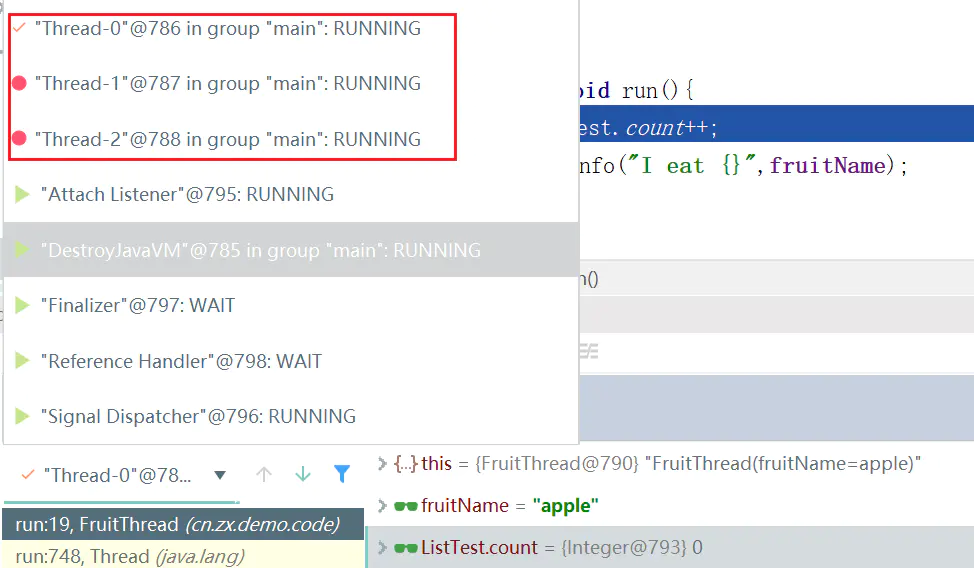The image size is (974, 568).
Task: Click the green triangle beside Signal Dispatcher
Action: tap(22, 416)
